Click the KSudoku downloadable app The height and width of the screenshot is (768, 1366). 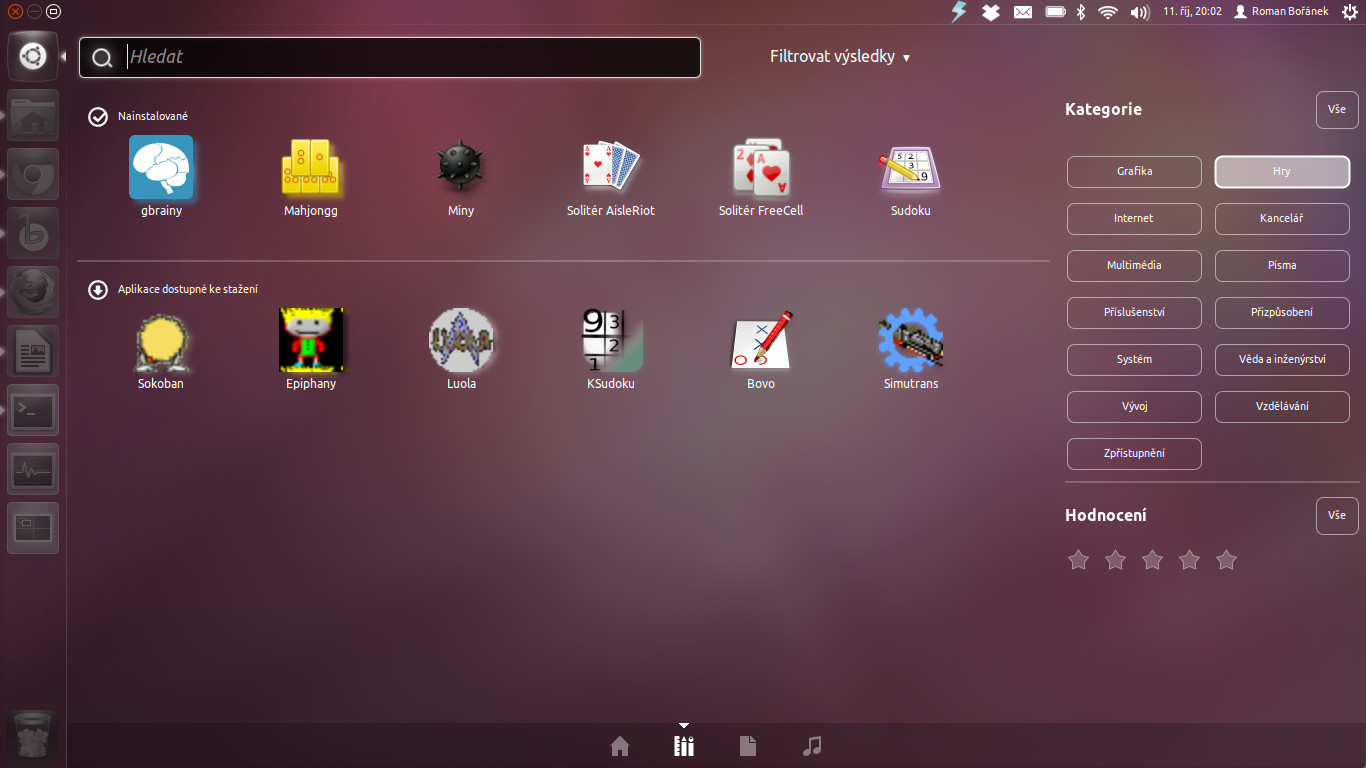(x=610, y=342)
